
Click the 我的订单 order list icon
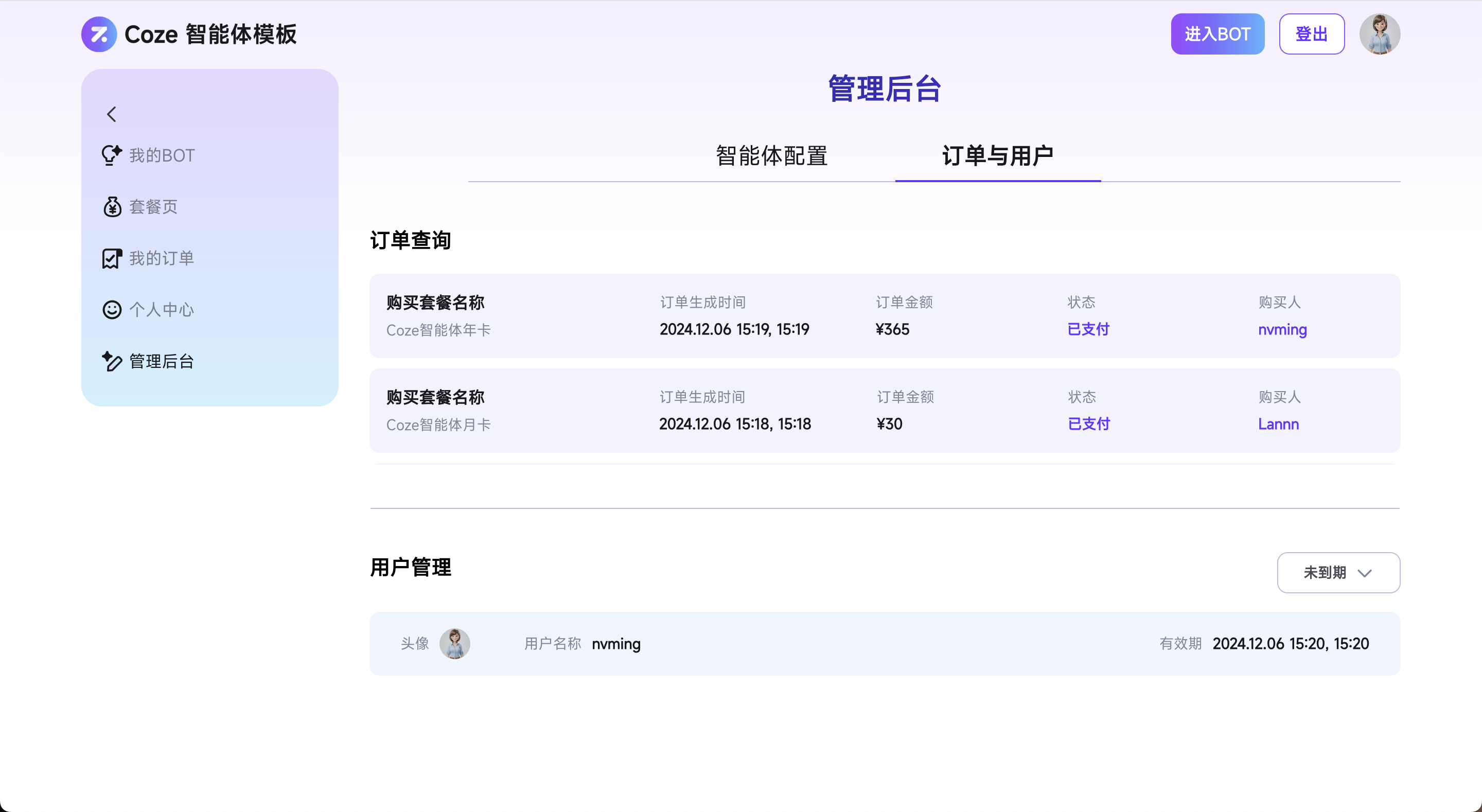point(111,258)
